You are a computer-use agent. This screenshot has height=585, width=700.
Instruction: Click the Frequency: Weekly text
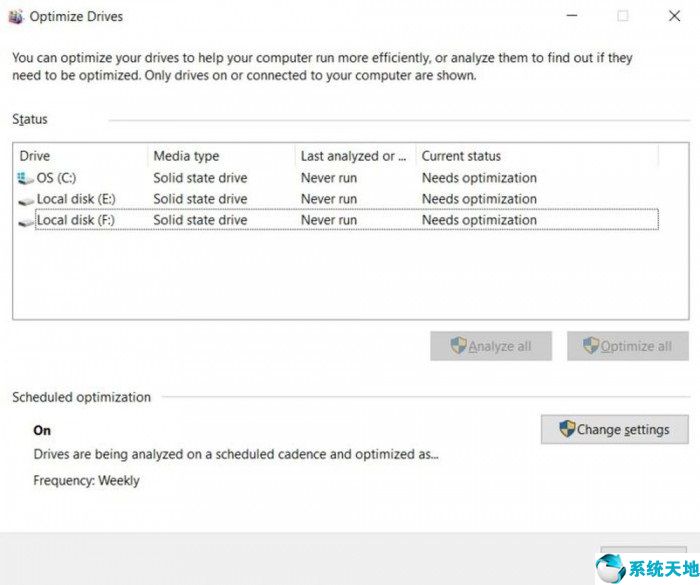pos(86,481)
